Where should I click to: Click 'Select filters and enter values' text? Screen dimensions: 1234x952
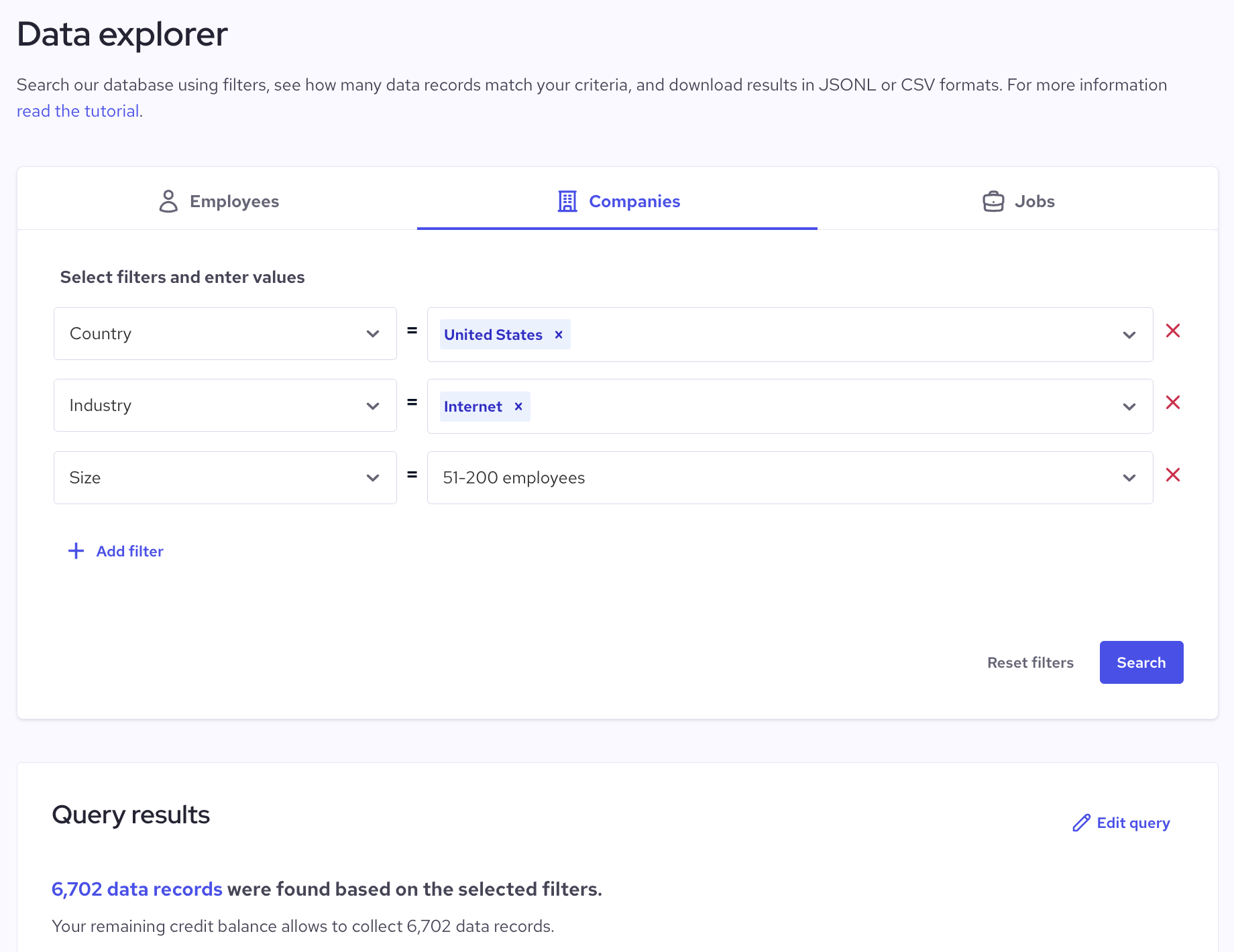click(182, 277)
